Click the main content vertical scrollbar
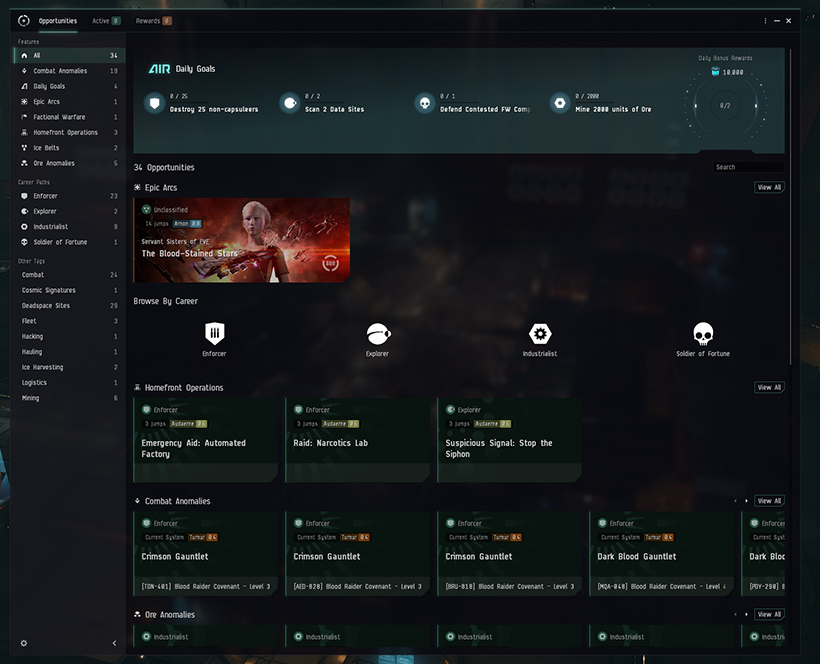Image resolution: width=820 pixels, height=664 pixels. point(791,207)
